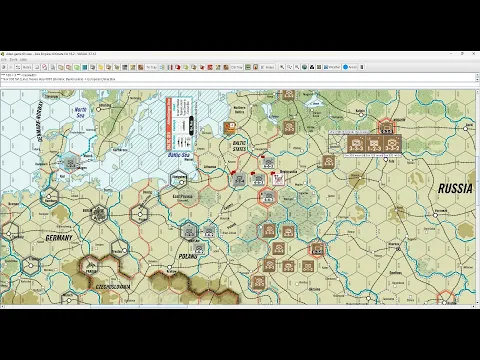The height and width of the screenshot is (360, 480).
Task: Click chat log scroll up arrow
Action: (477, 75)
